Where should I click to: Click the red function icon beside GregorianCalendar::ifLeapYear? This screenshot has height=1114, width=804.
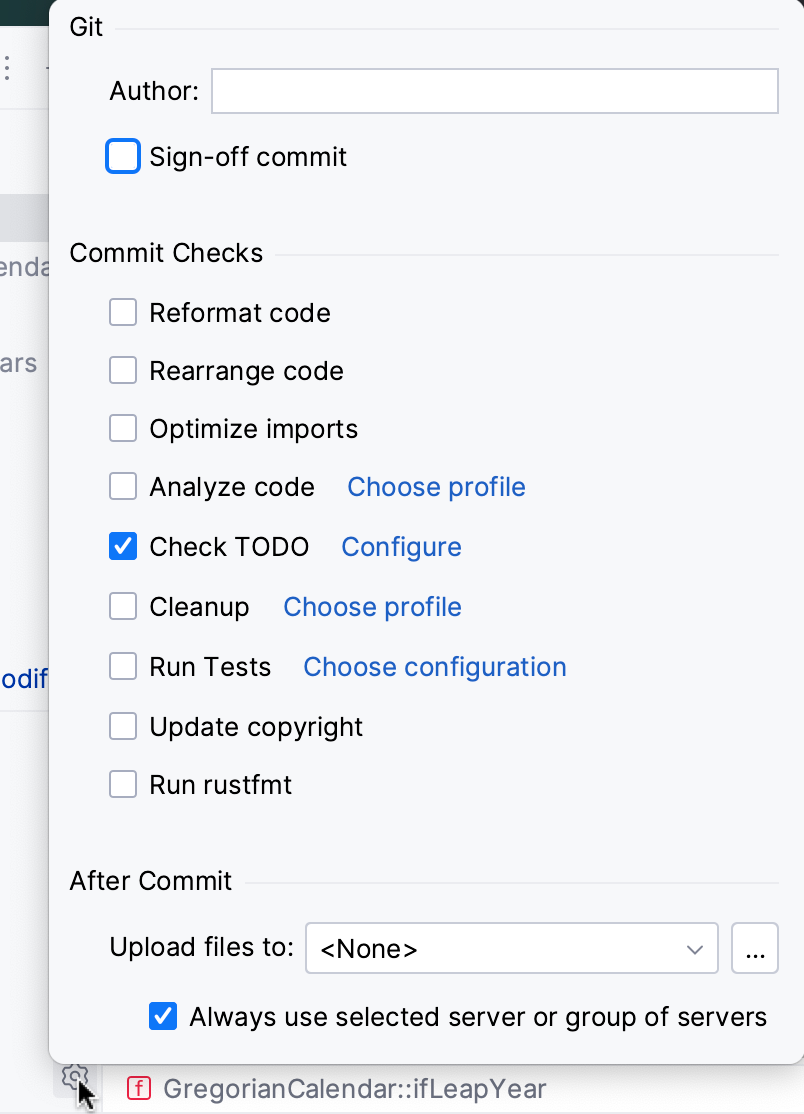click(x=139, y=1088)
